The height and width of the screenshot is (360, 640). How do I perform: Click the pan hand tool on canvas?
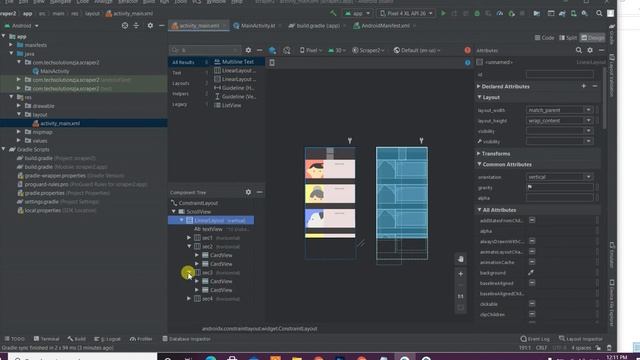point(460,259)
